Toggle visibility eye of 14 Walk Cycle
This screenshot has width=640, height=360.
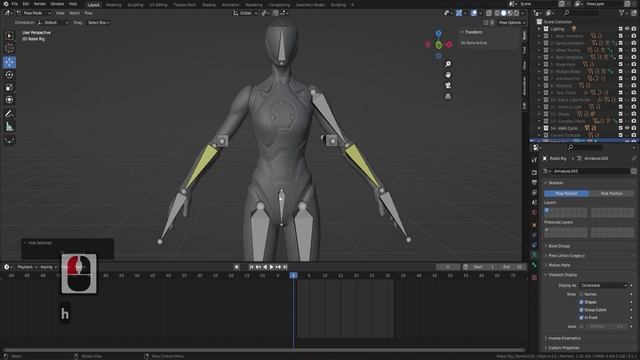[627, 128]
